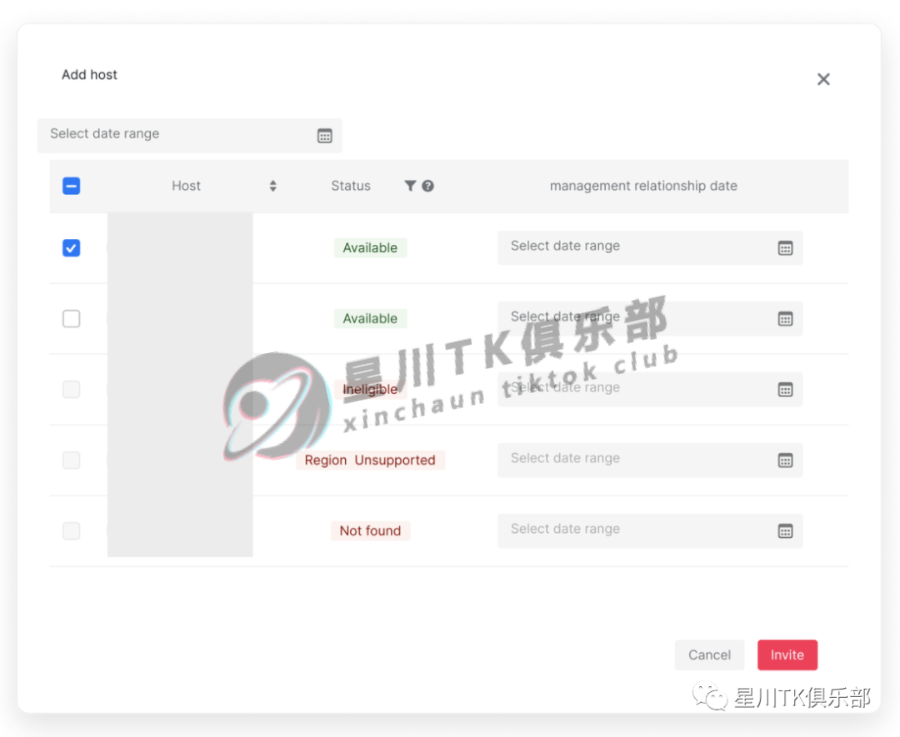This screenshot has width=900, height=737.
Task: Open calendar icon for second Available row
Action: tap(785, 319)
